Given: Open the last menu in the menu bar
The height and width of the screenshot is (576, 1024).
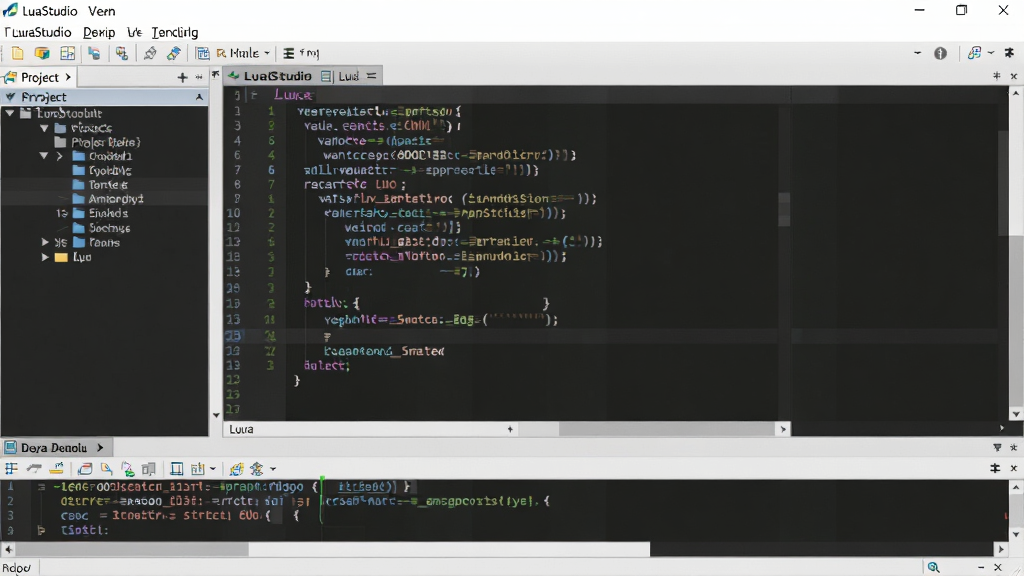Looking at the screenshot, I should click(x=175, y=32).
